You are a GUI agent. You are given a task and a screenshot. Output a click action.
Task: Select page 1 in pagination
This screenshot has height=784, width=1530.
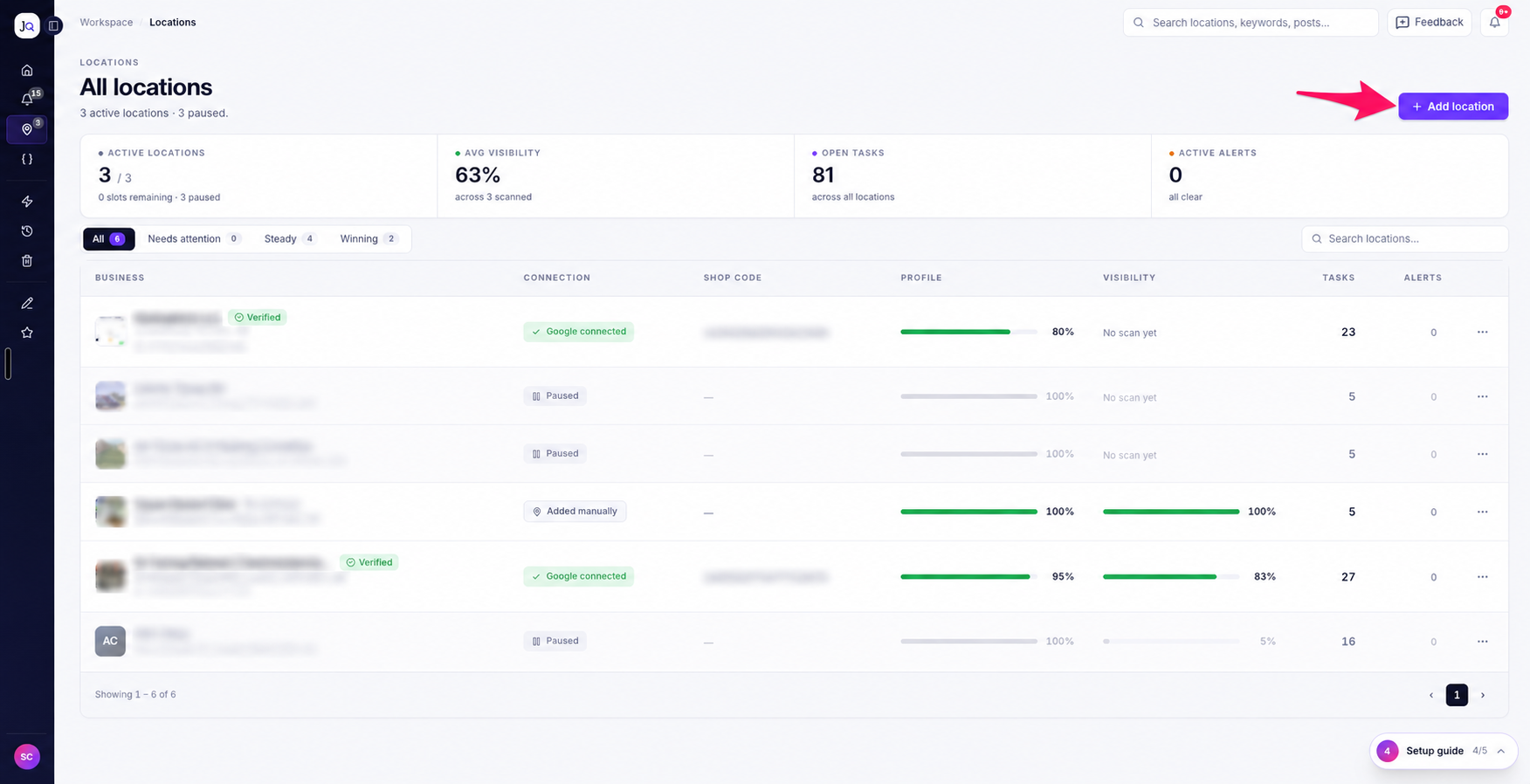(x=1457, y=695)
